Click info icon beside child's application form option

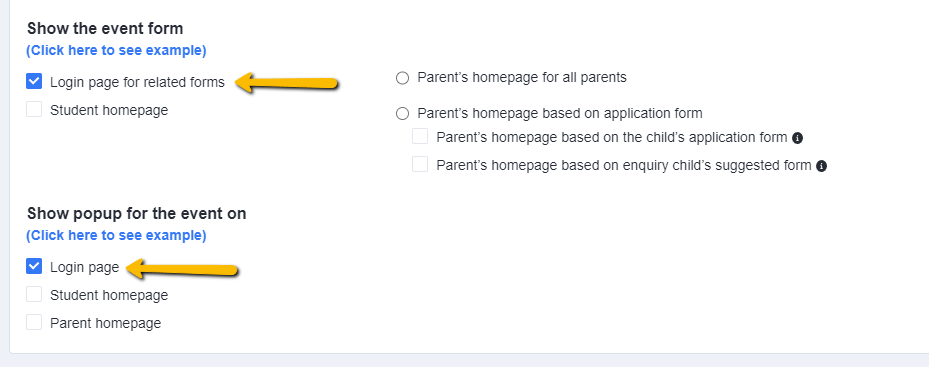797,138
